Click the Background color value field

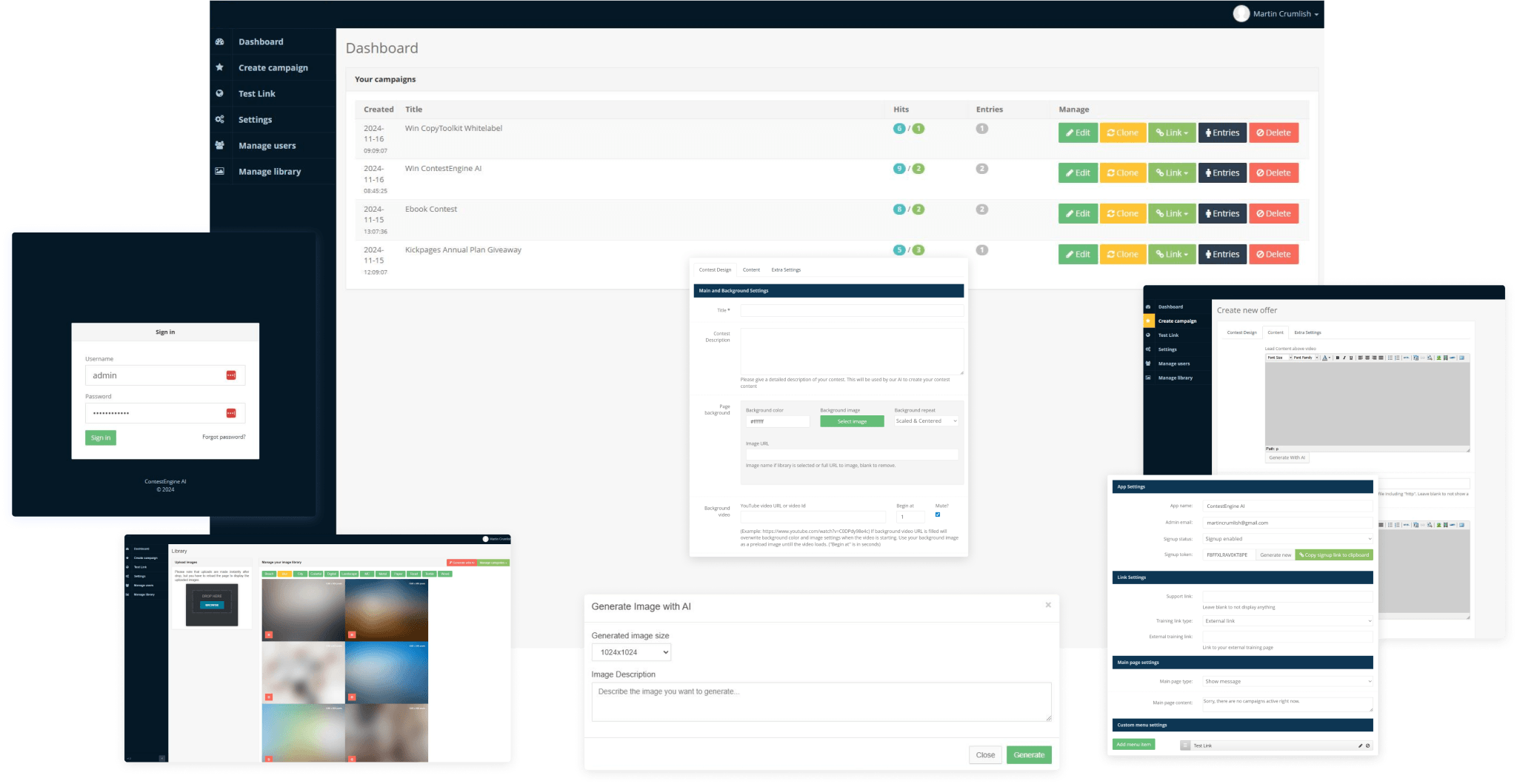click(x=777, y=421)
